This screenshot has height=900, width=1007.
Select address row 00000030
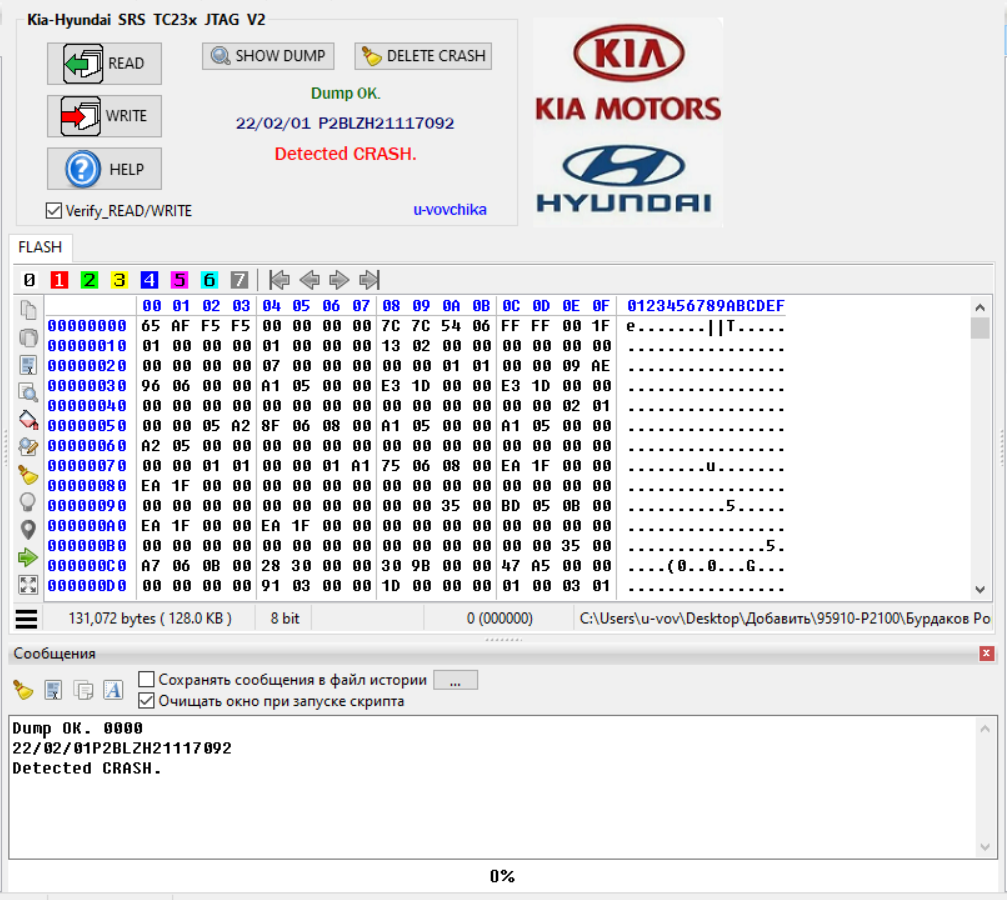pyautogui.click(x=87, y=385)
